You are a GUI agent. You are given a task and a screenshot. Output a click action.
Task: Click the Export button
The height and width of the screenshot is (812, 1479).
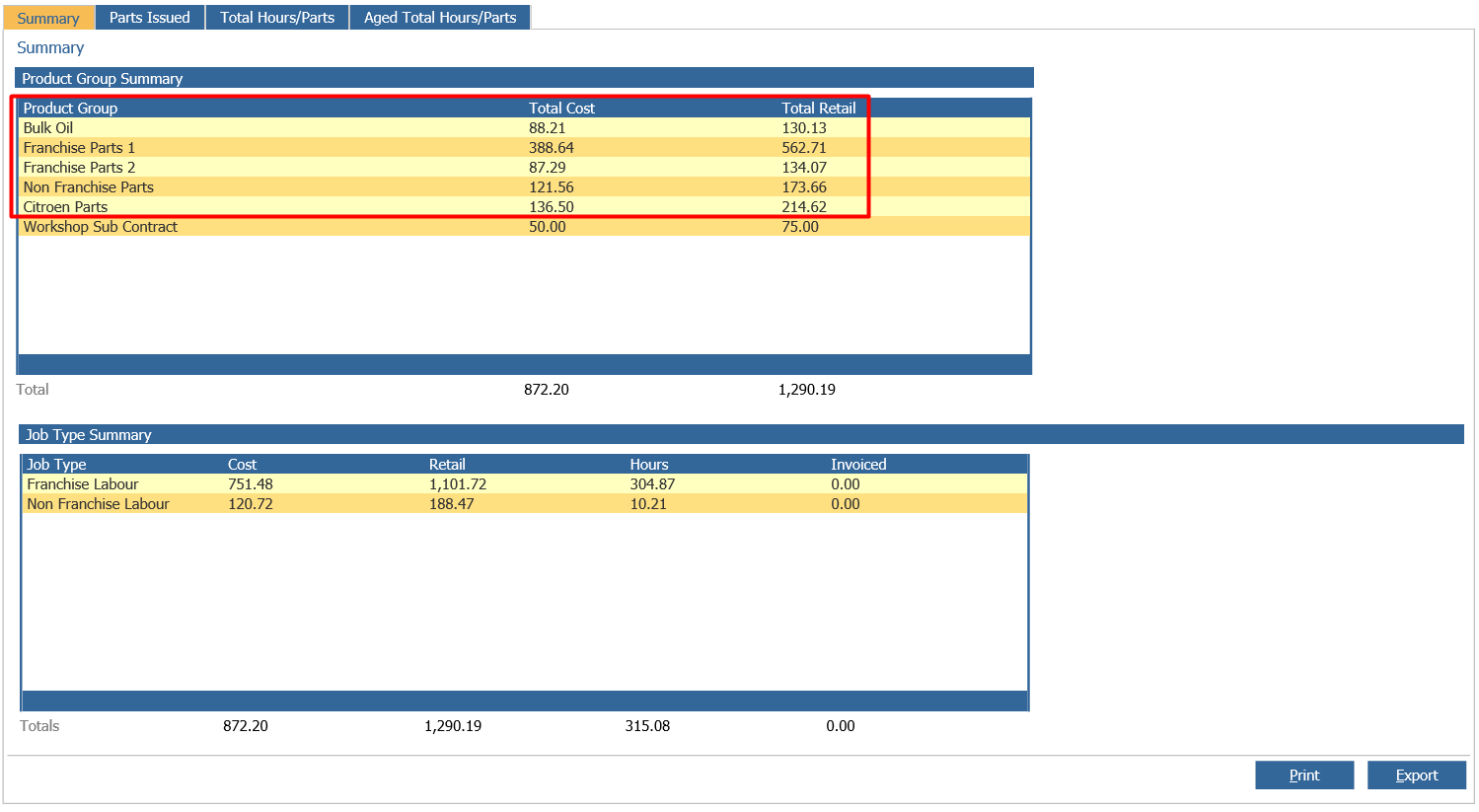click(x=1417, y=775)
